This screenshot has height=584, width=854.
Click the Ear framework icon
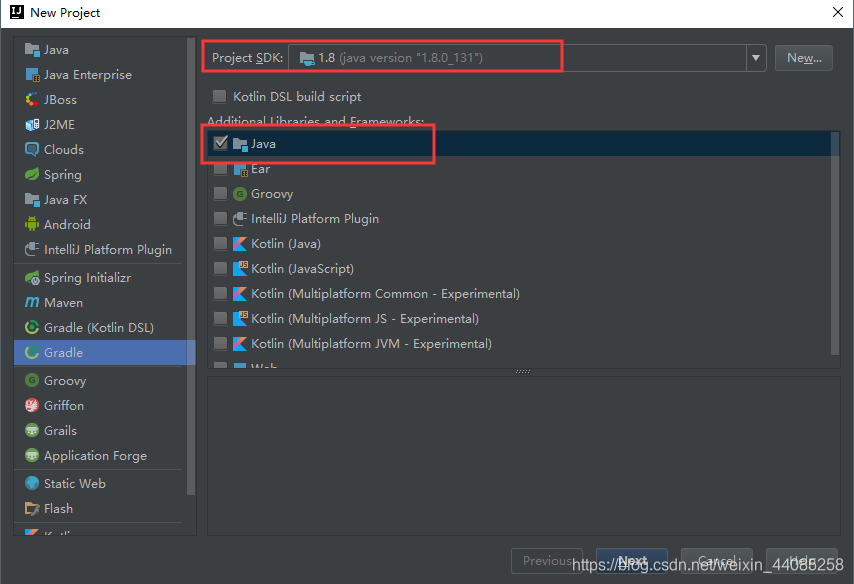240,169
